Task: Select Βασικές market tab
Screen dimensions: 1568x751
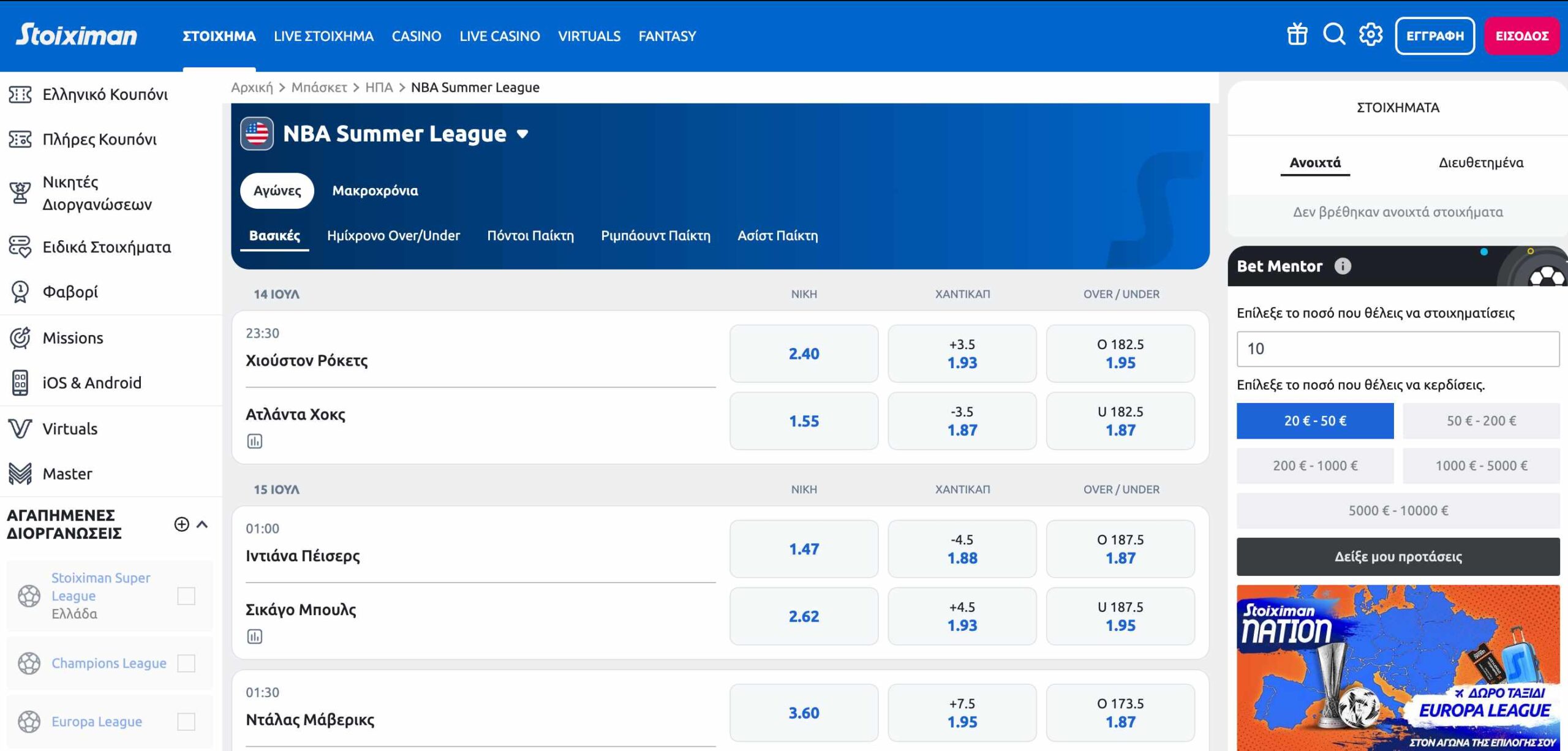Action: [274, 236]
